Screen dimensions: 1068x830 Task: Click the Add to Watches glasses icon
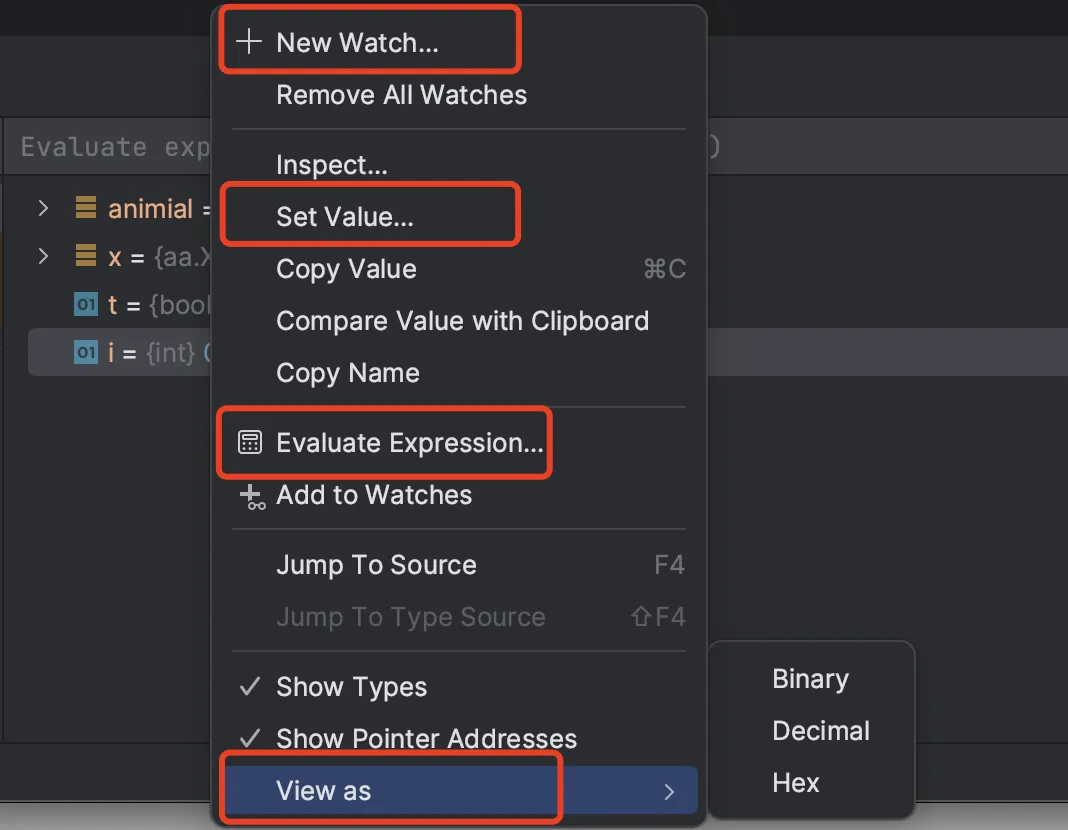[x=252, y=496]
